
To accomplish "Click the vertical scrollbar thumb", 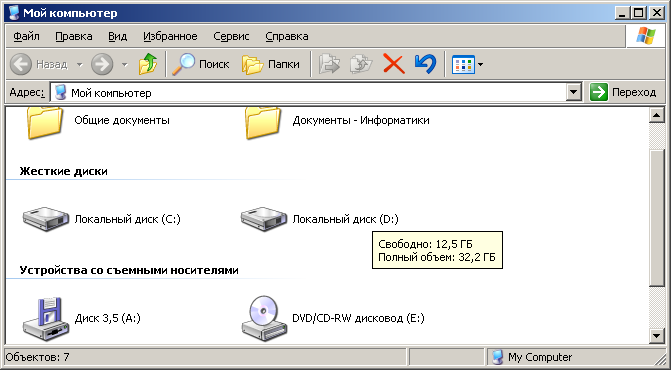I will click(656, 218).
